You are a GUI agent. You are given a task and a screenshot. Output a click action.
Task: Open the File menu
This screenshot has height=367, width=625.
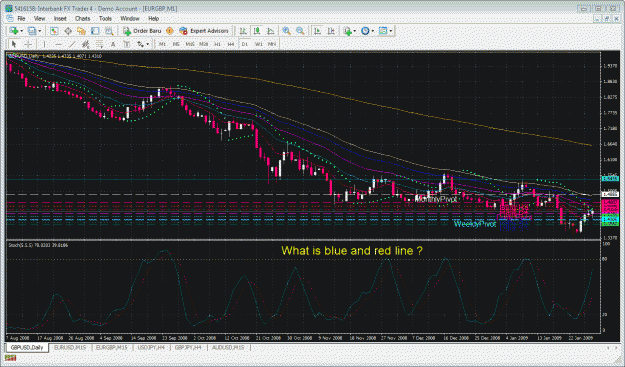(x=21, y=18)
